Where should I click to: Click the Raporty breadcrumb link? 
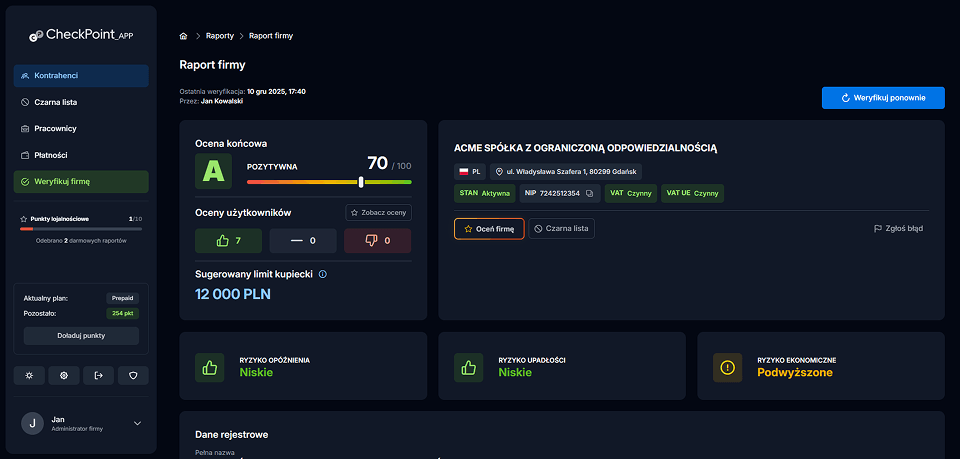[220, 36]
